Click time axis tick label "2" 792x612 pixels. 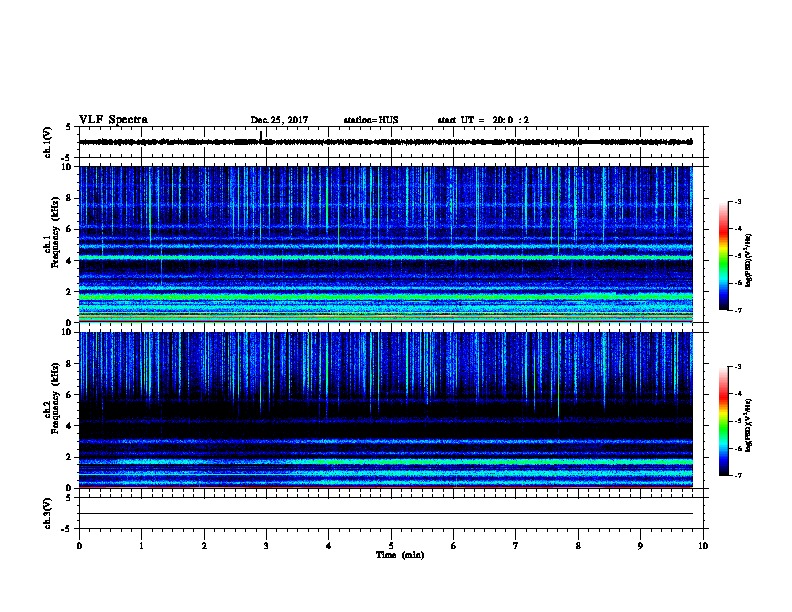204,546
